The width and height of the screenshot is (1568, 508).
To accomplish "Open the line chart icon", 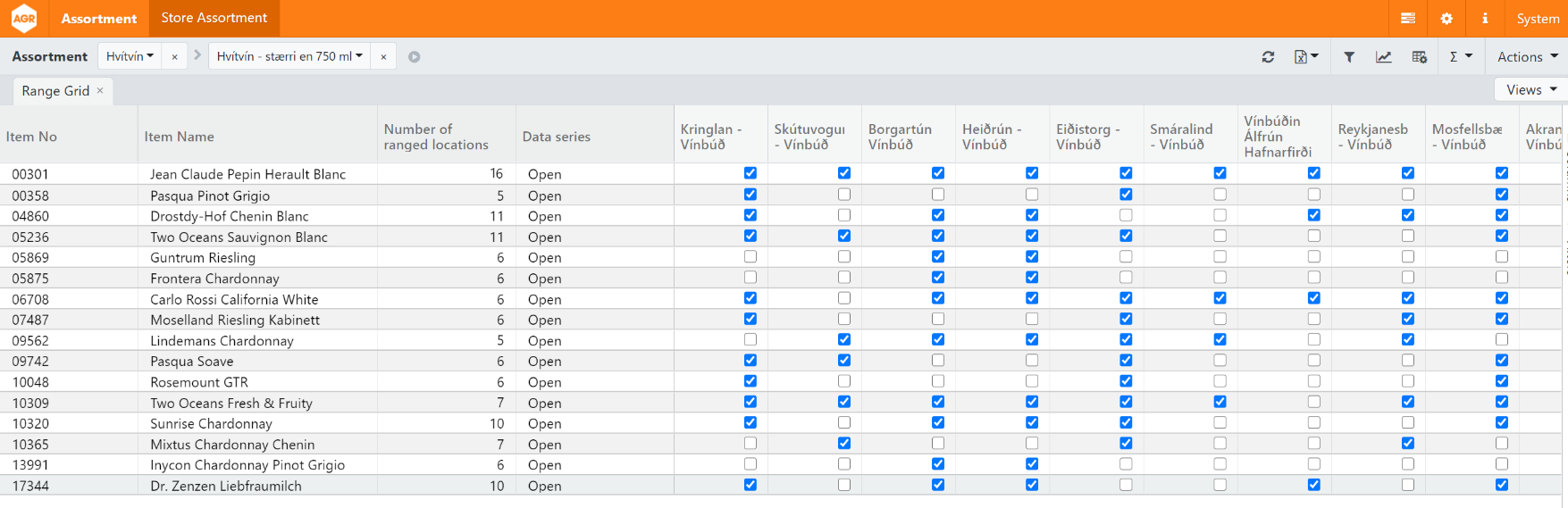I will coord(1383,57).
